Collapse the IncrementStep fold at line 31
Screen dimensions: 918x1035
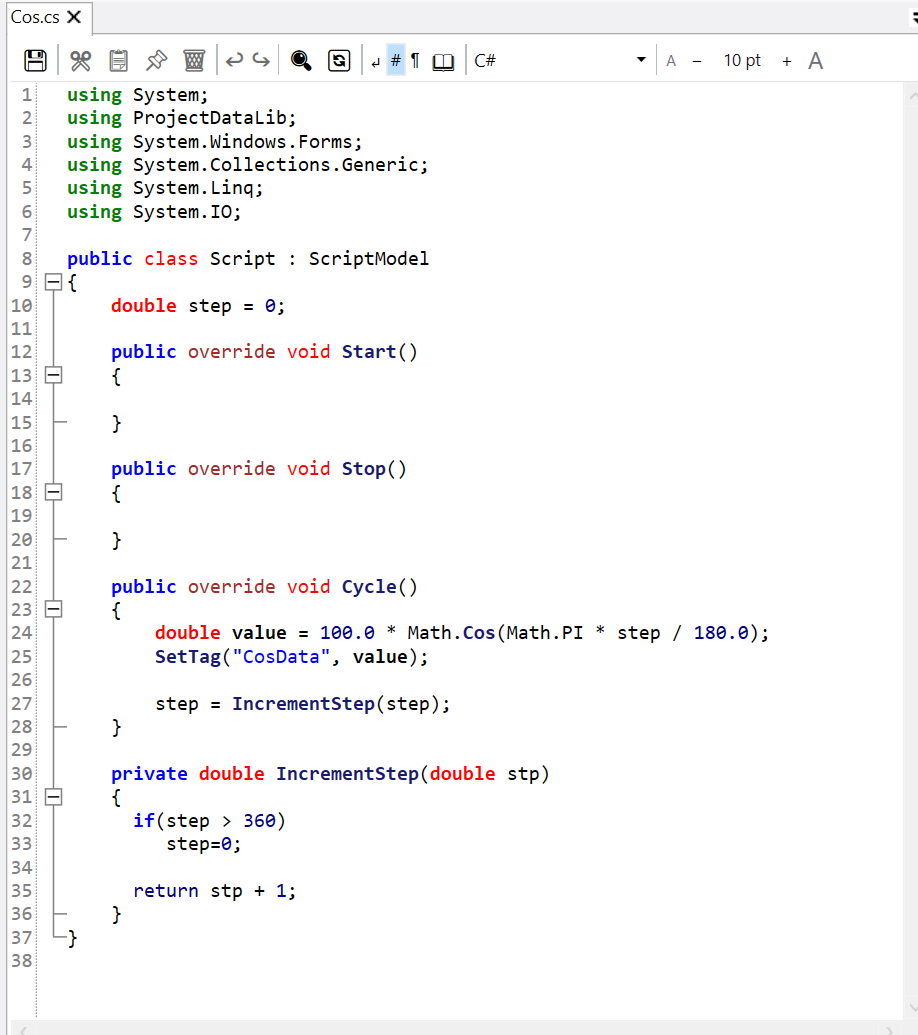point(53,797)
